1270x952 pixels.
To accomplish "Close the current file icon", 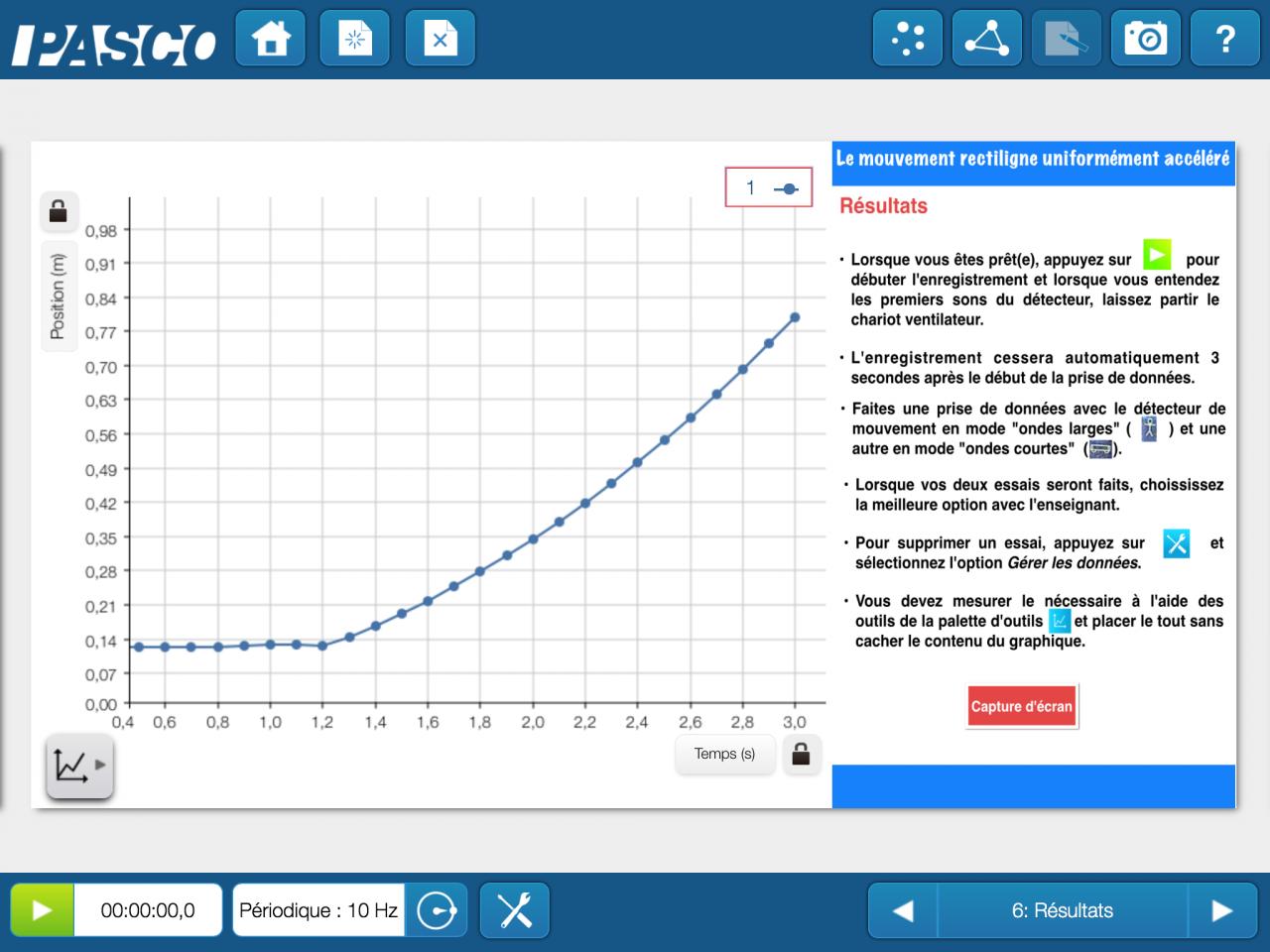I will pos(441,39).
